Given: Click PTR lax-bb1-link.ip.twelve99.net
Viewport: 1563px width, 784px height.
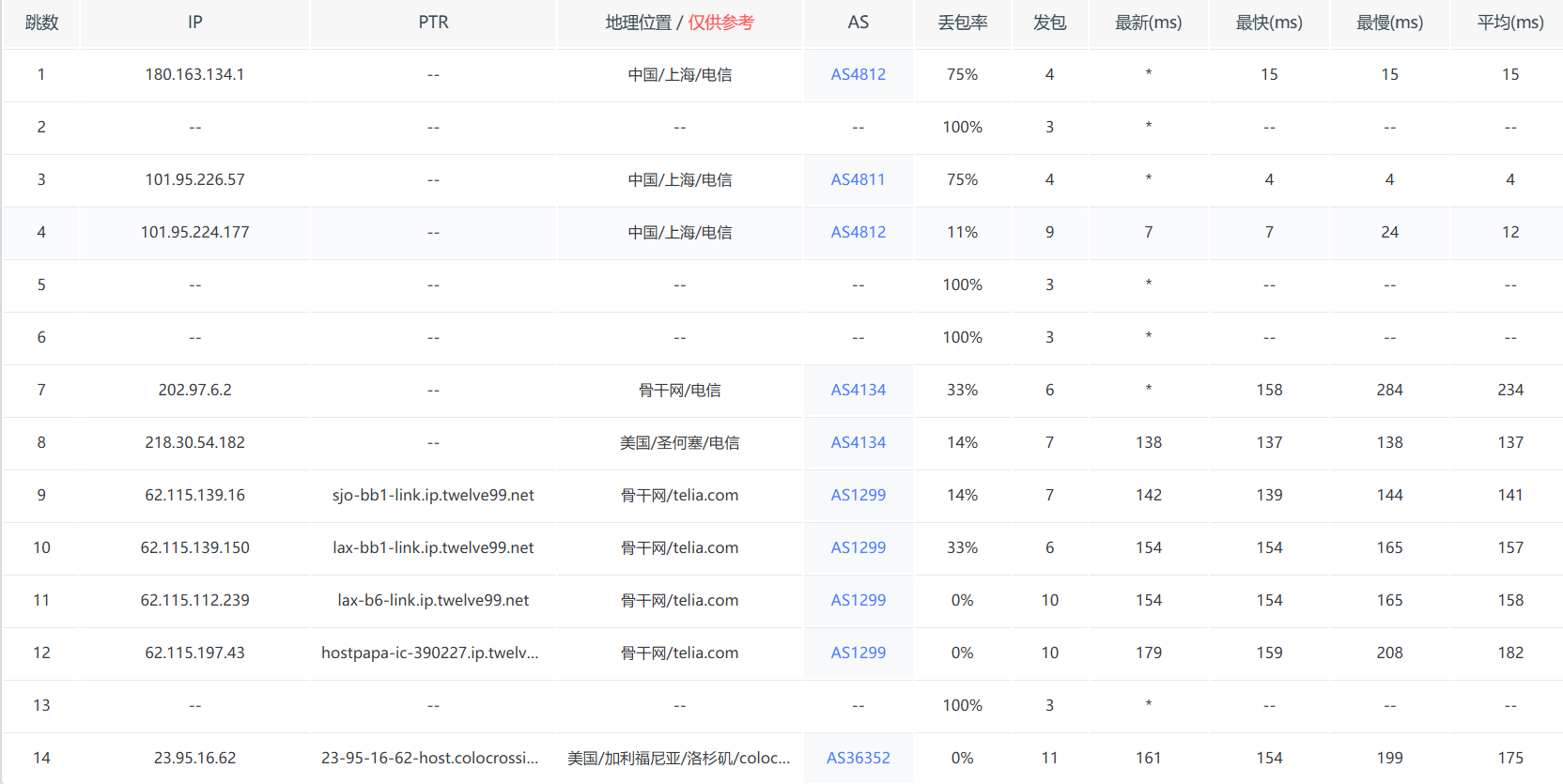Looking at the screenshot, I should click(433, 547).
